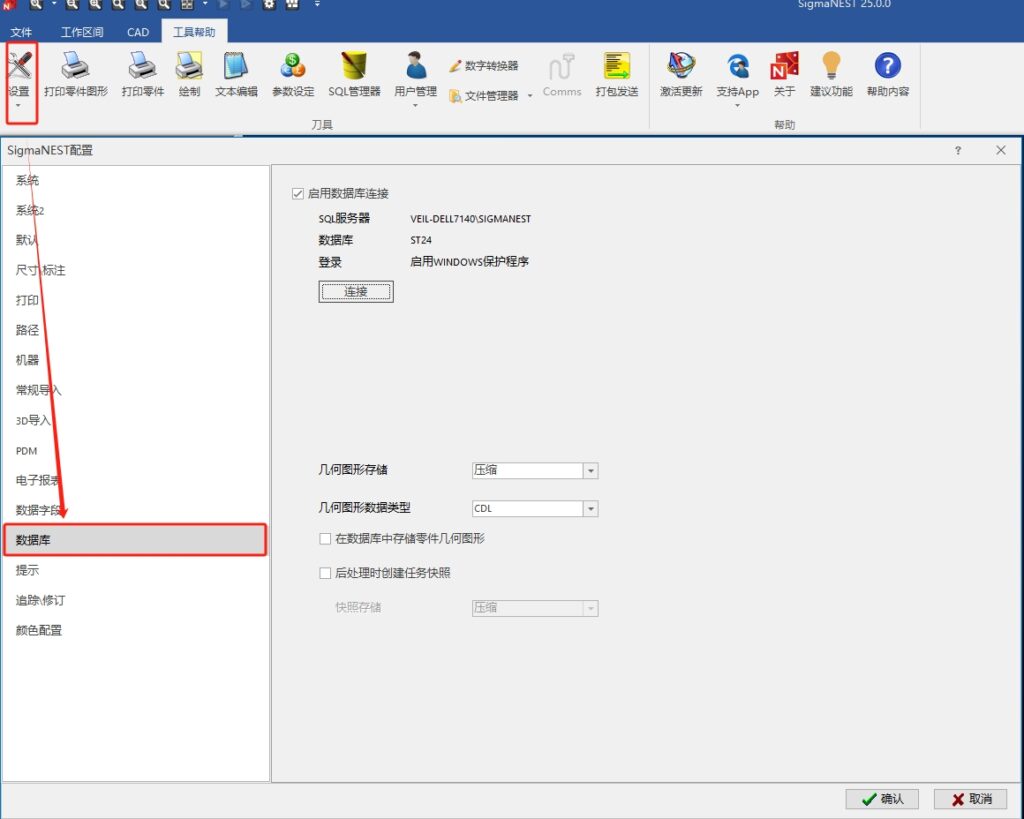Select 默认 in the config list
Screen dimensions: 1024x819
pyautogui.click(x=27, y=240)
